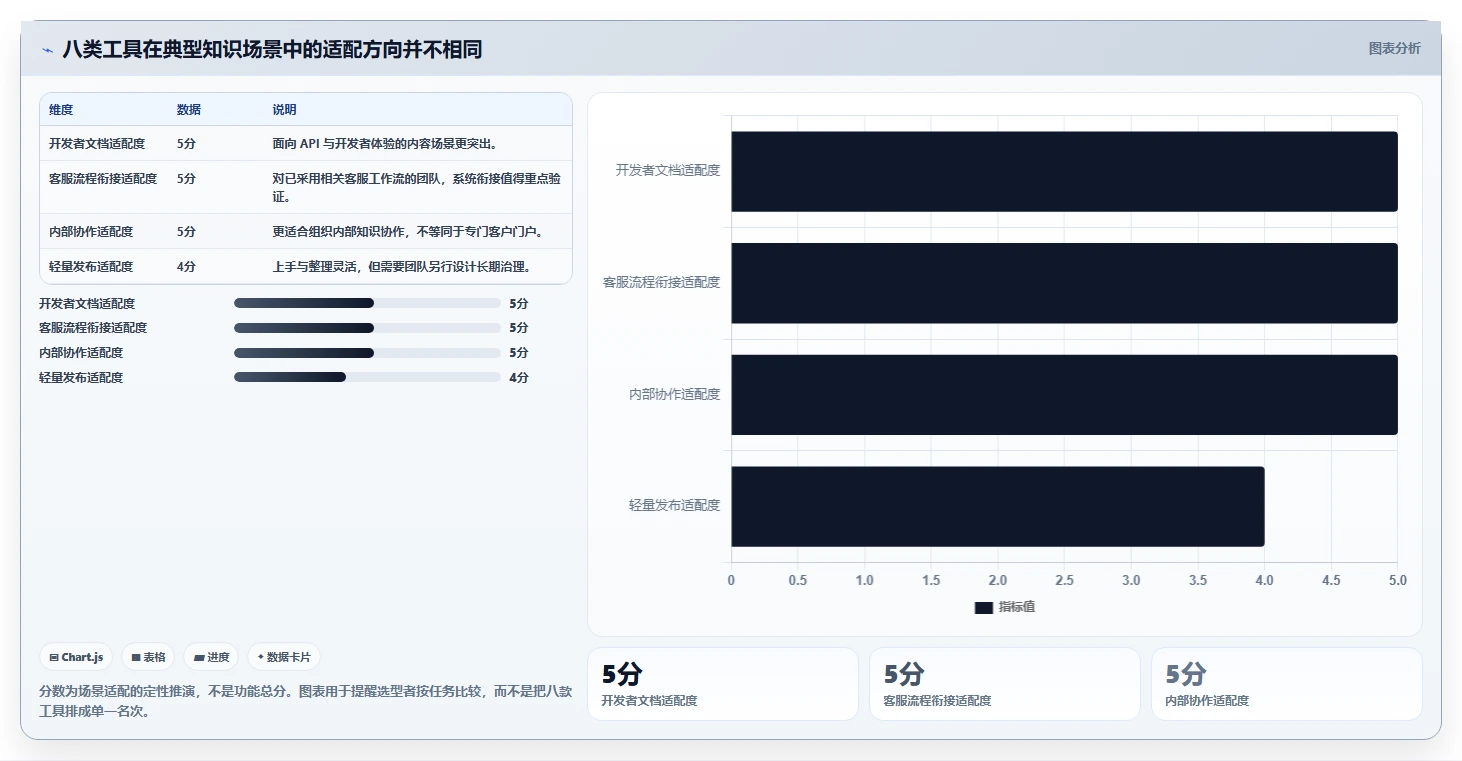
Task: Click the 轻量发布适配度 progress bar
Action: pyautogui.click(x=367, y=377)
